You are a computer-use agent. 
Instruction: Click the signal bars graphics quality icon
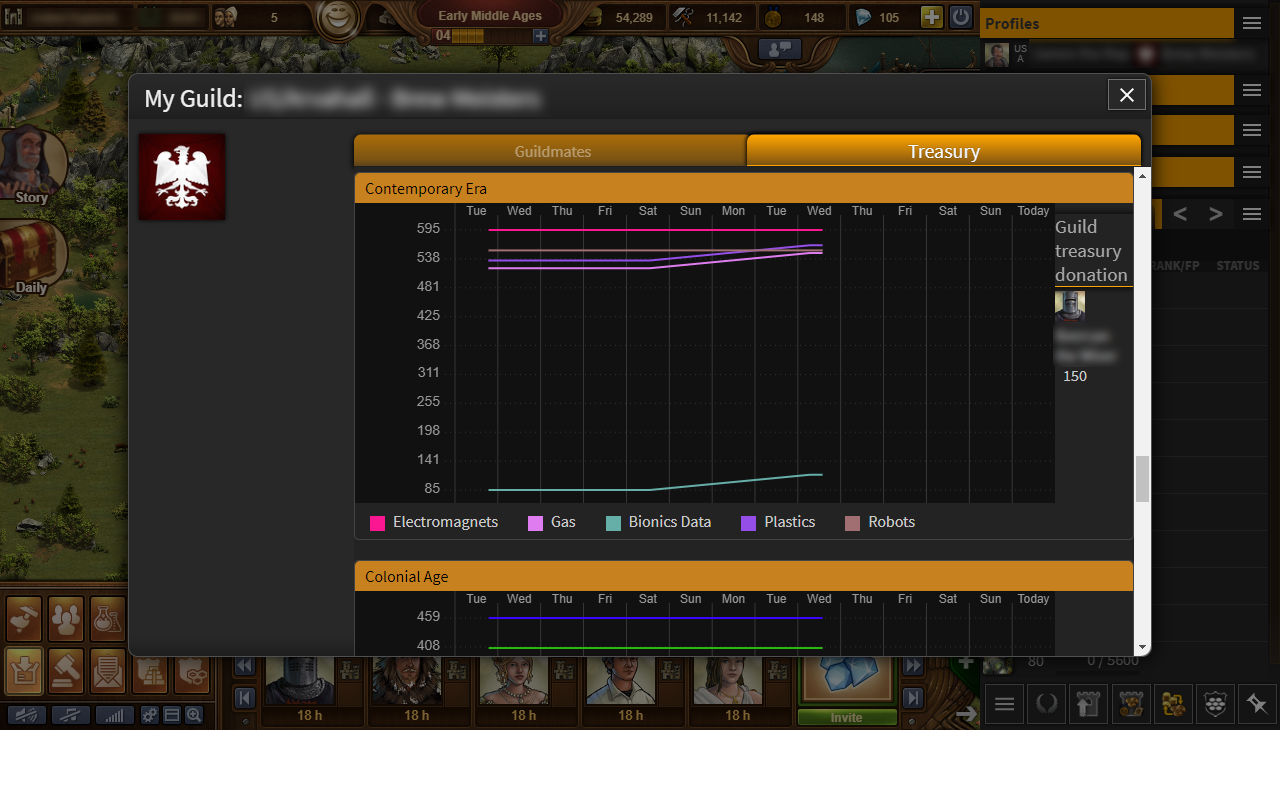click(114, 715)
